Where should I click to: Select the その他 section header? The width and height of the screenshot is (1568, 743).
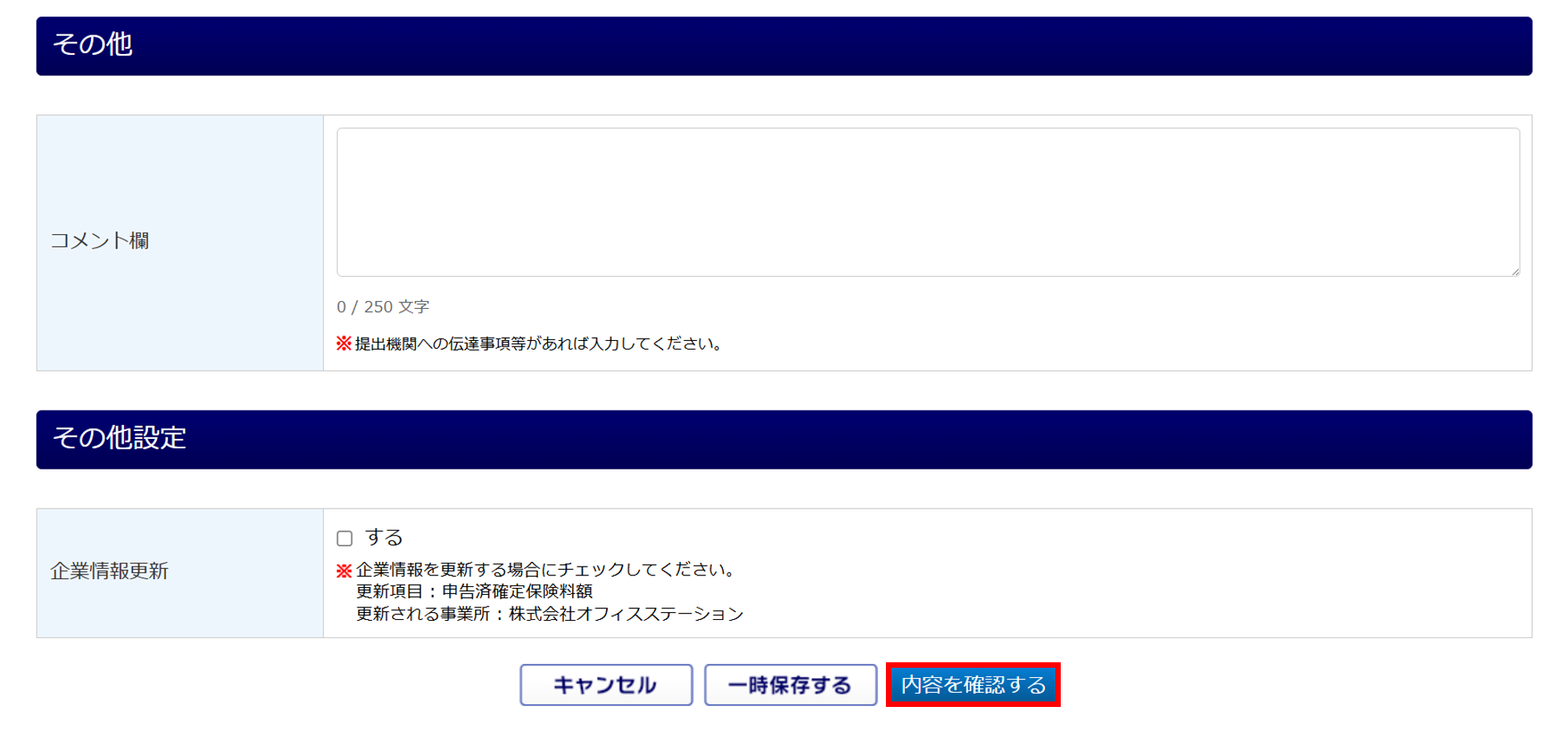click(784, 46)
